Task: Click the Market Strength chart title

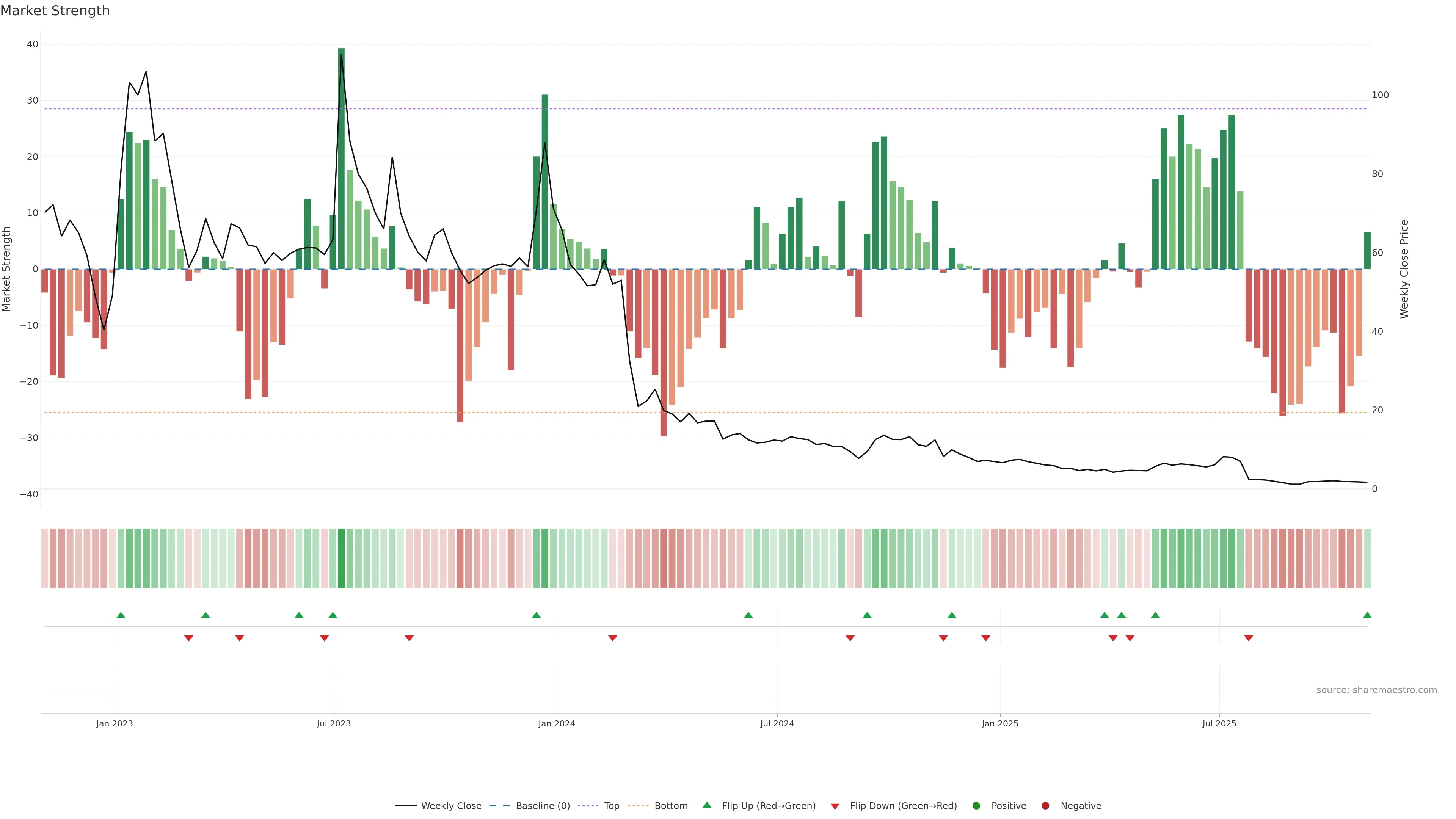Action: pos(55,11)
